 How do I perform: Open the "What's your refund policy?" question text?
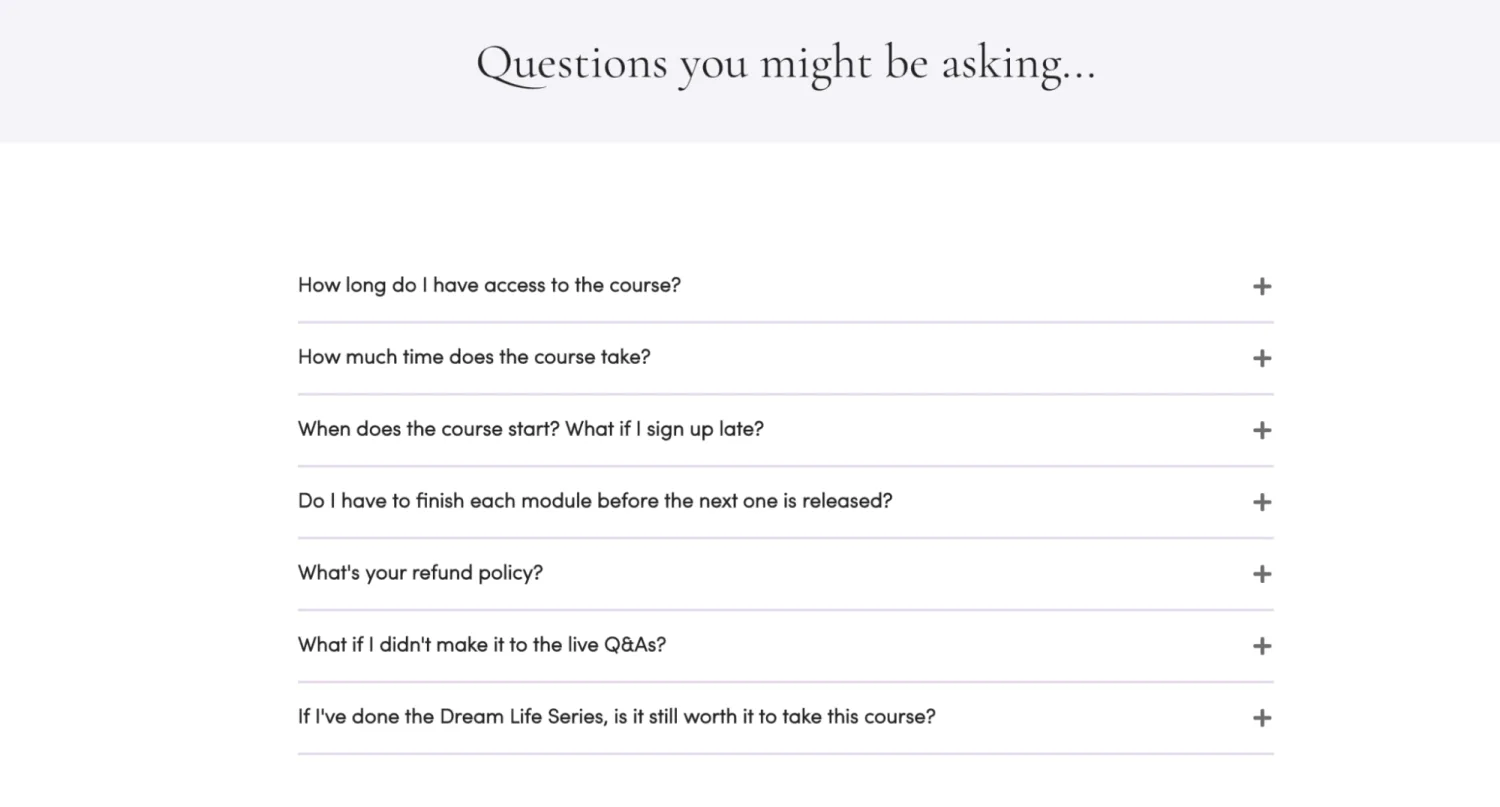420,573
